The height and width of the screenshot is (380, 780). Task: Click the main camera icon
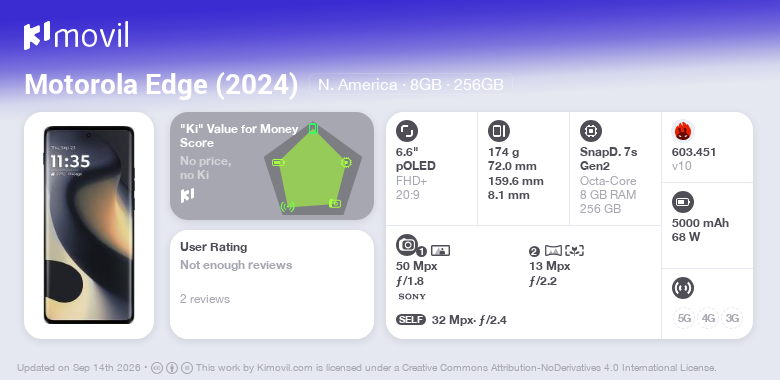pos(407,245)
